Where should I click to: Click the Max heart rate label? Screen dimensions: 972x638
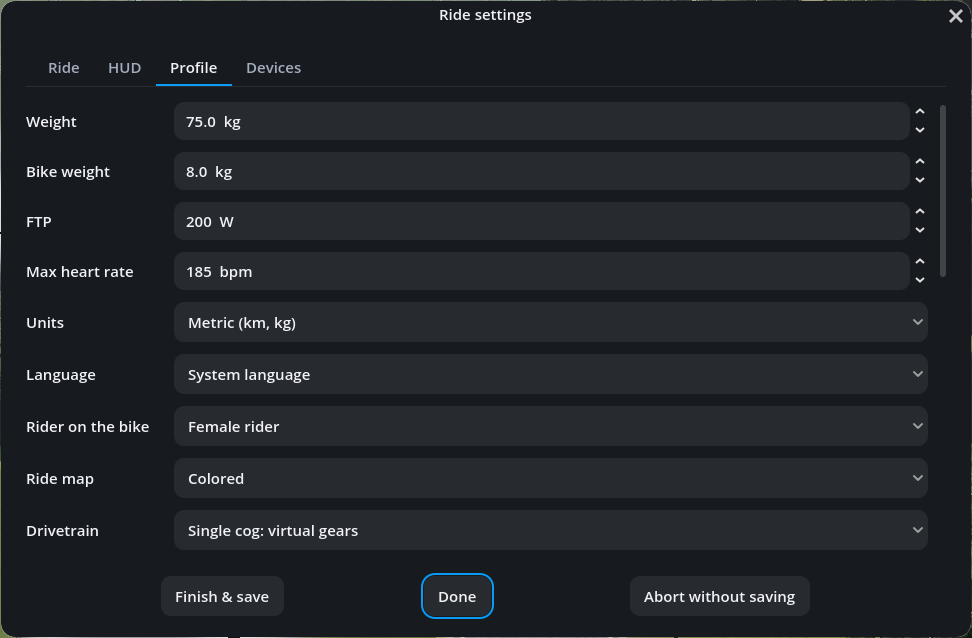coord(79,272)
